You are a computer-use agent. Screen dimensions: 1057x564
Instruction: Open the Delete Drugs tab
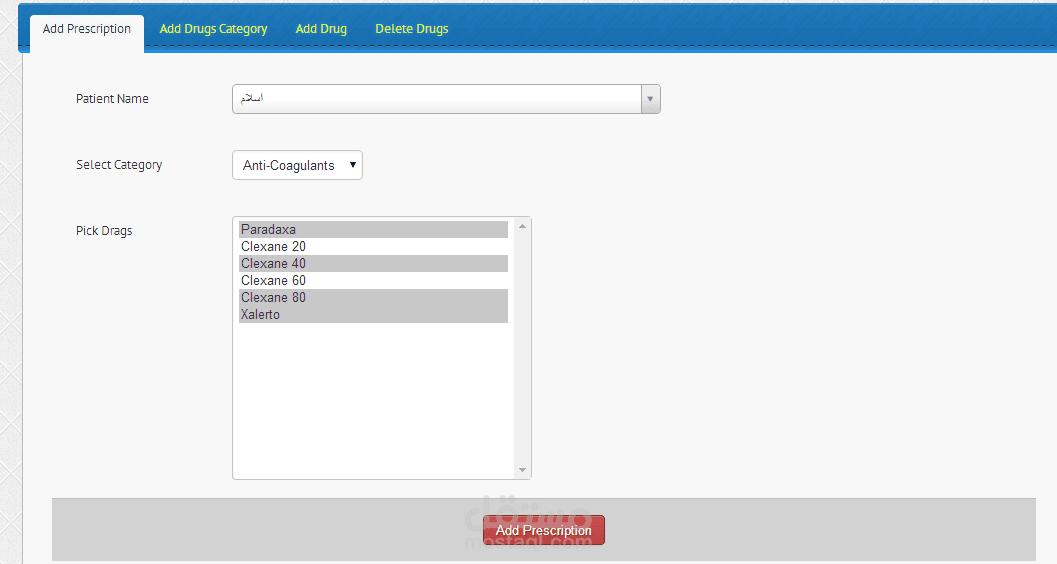pos(411,29)
